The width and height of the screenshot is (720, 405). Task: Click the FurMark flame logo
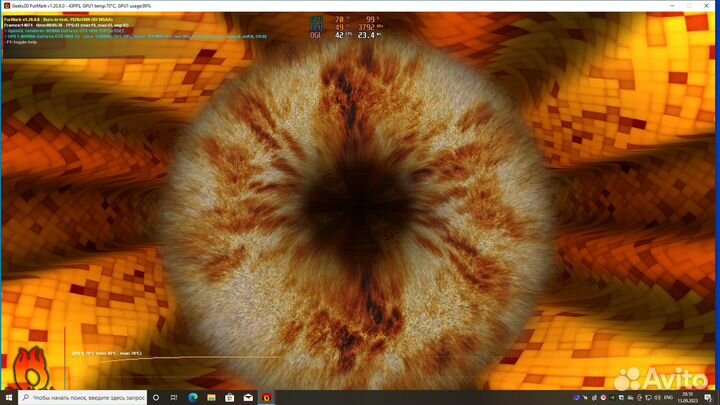[30, 369]
